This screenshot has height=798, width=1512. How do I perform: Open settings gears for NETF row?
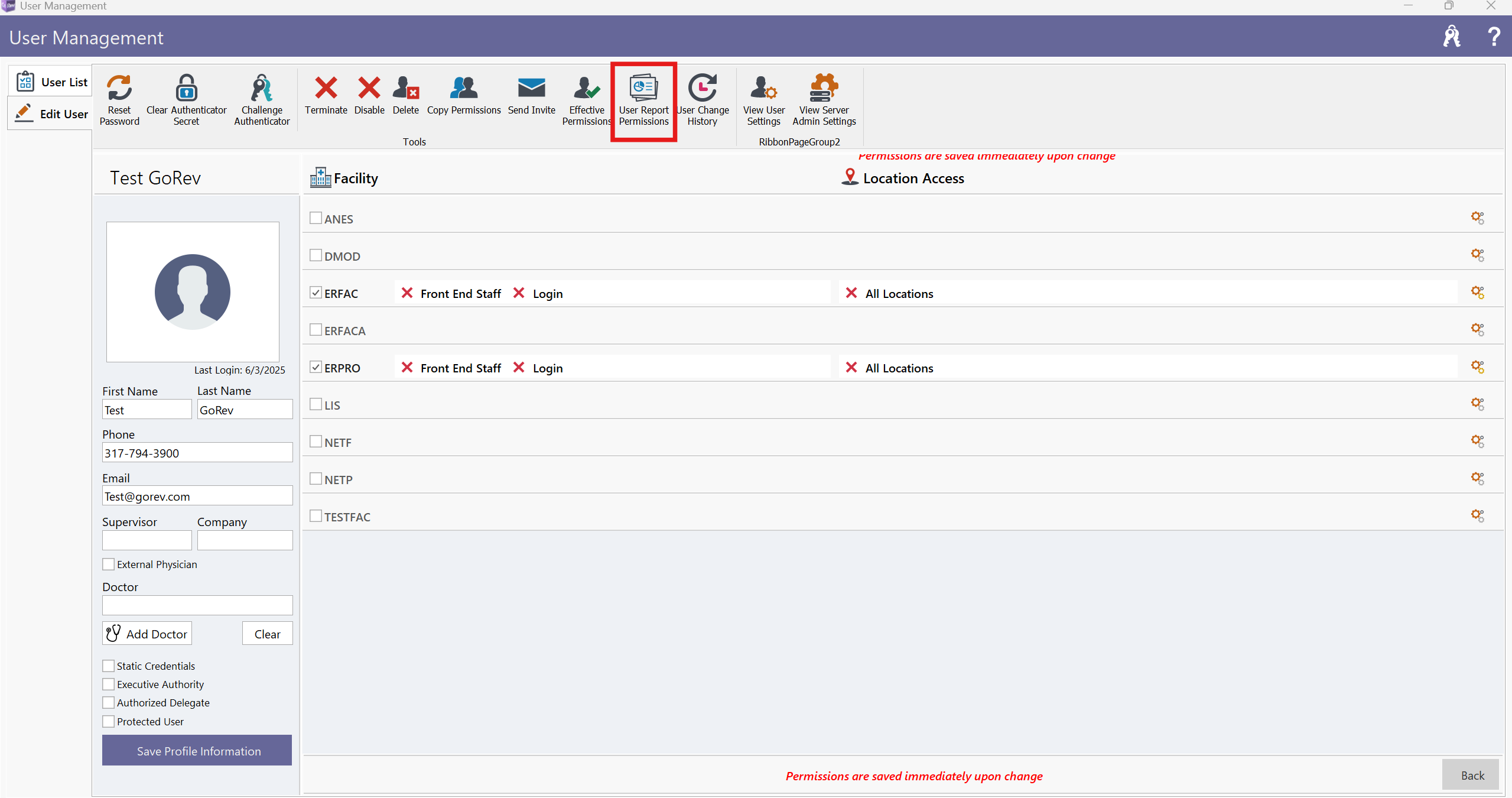point(1478,442)
